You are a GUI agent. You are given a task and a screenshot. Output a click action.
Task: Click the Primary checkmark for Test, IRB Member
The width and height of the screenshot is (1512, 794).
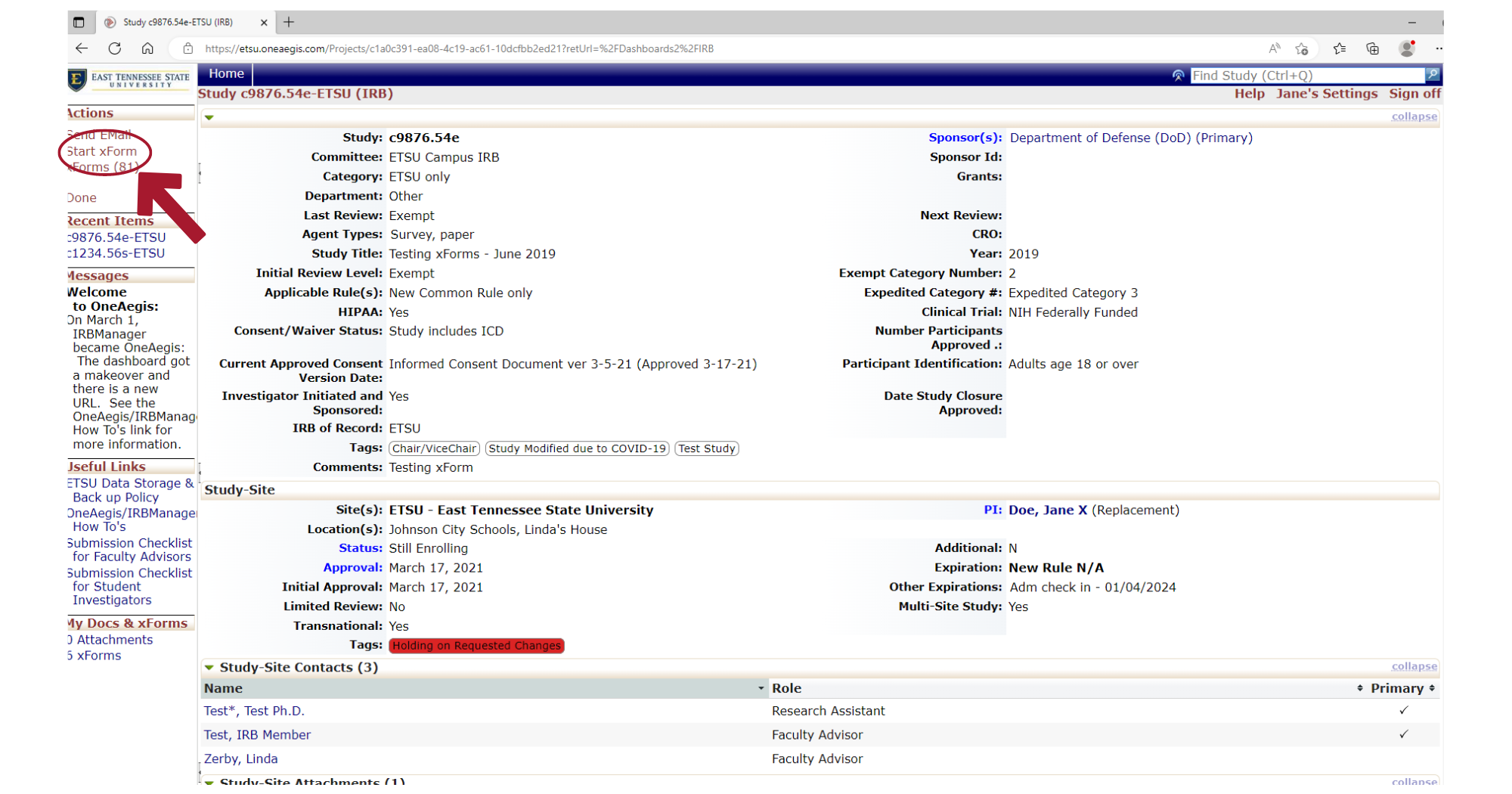click(1403, 734)
